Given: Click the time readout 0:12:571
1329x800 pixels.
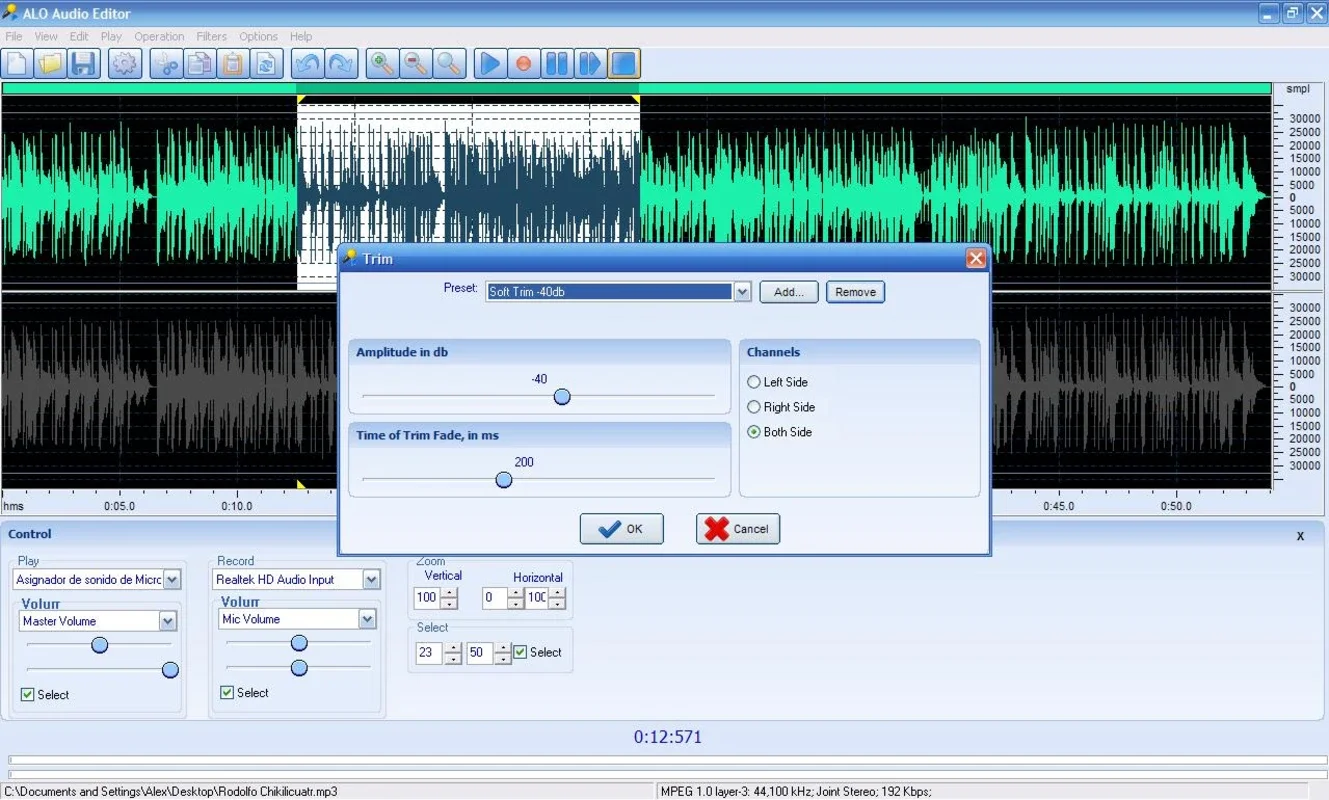Looking at the screenshot, I should pyautogui.click(x=668, y=737).
